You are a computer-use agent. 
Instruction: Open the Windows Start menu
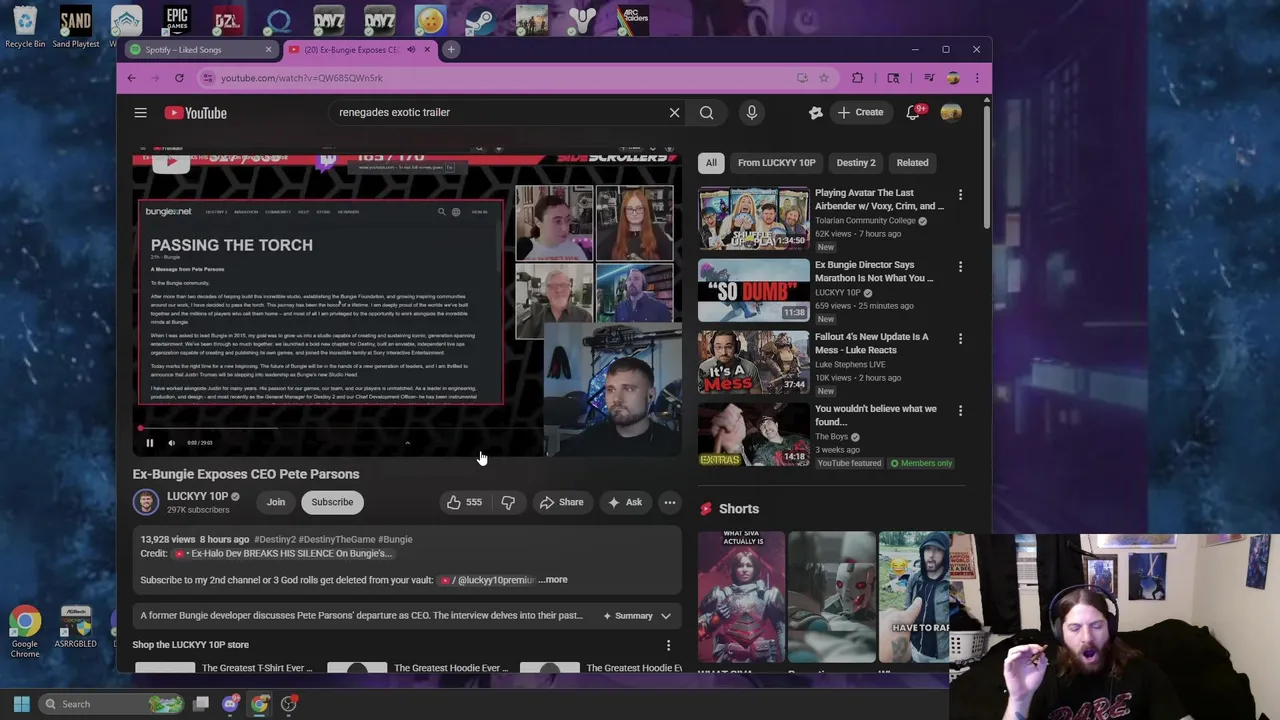pos(21,704)
